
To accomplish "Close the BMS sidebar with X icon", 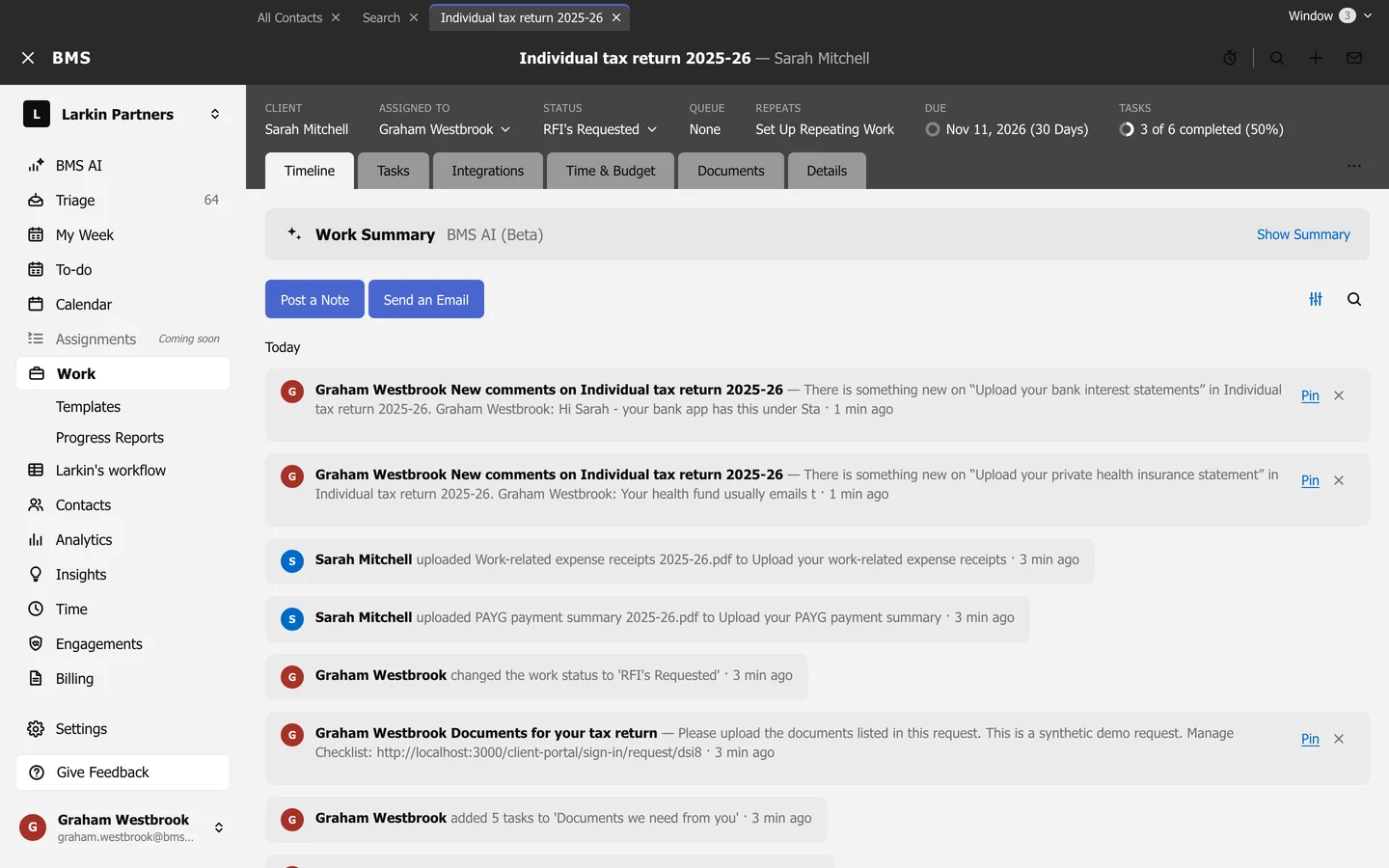I will [28, 58].
